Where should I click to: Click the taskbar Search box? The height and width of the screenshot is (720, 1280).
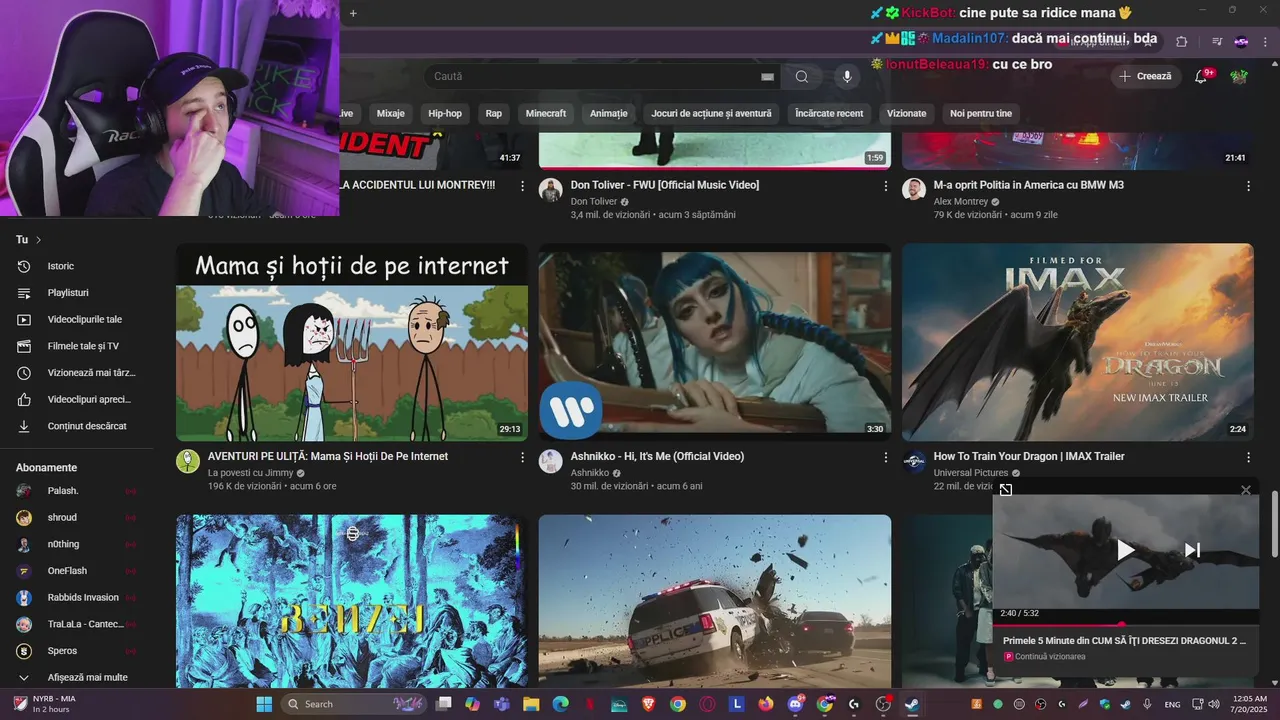353,704
